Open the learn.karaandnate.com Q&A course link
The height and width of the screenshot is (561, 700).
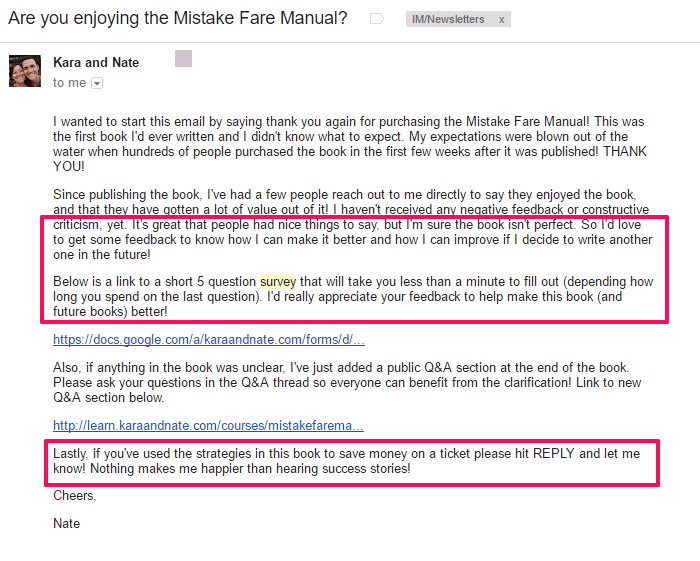pos(208,426)
